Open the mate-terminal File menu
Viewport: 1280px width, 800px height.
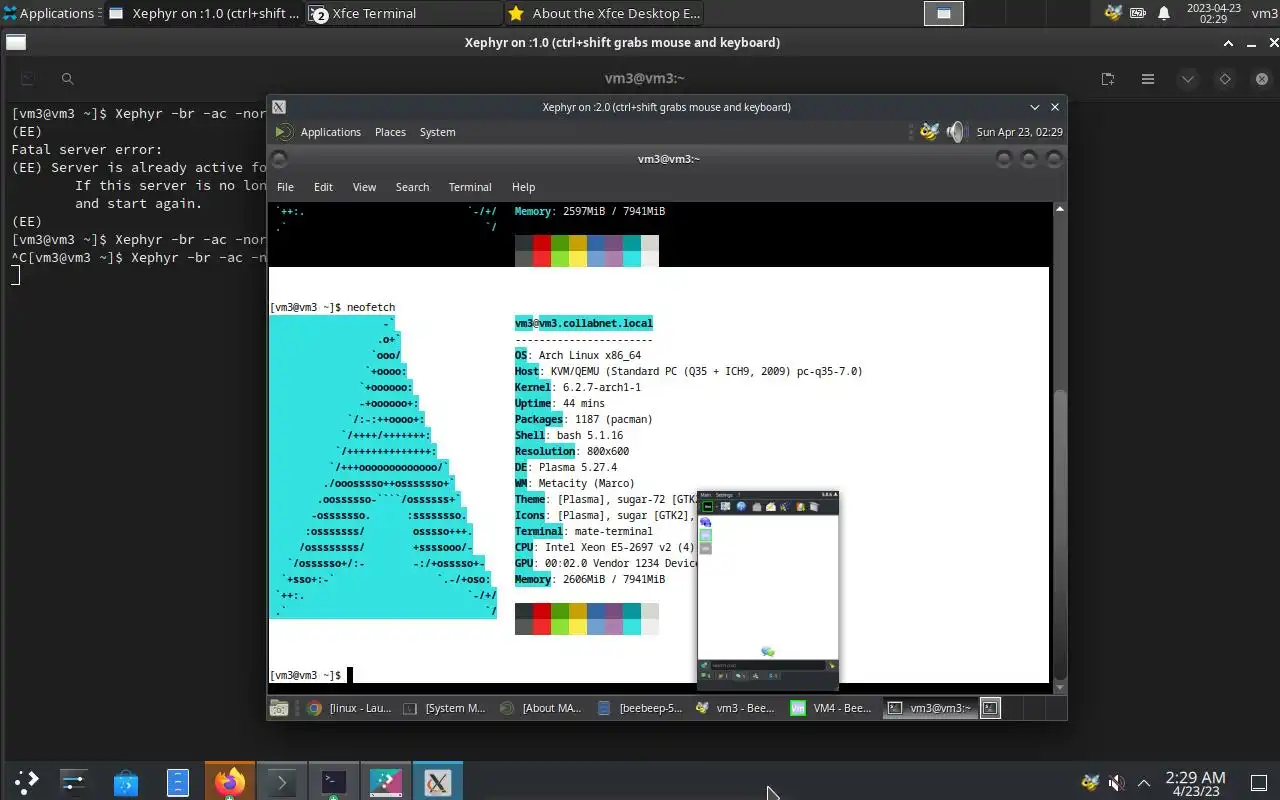pyautogui.click(x=285, y=187)
